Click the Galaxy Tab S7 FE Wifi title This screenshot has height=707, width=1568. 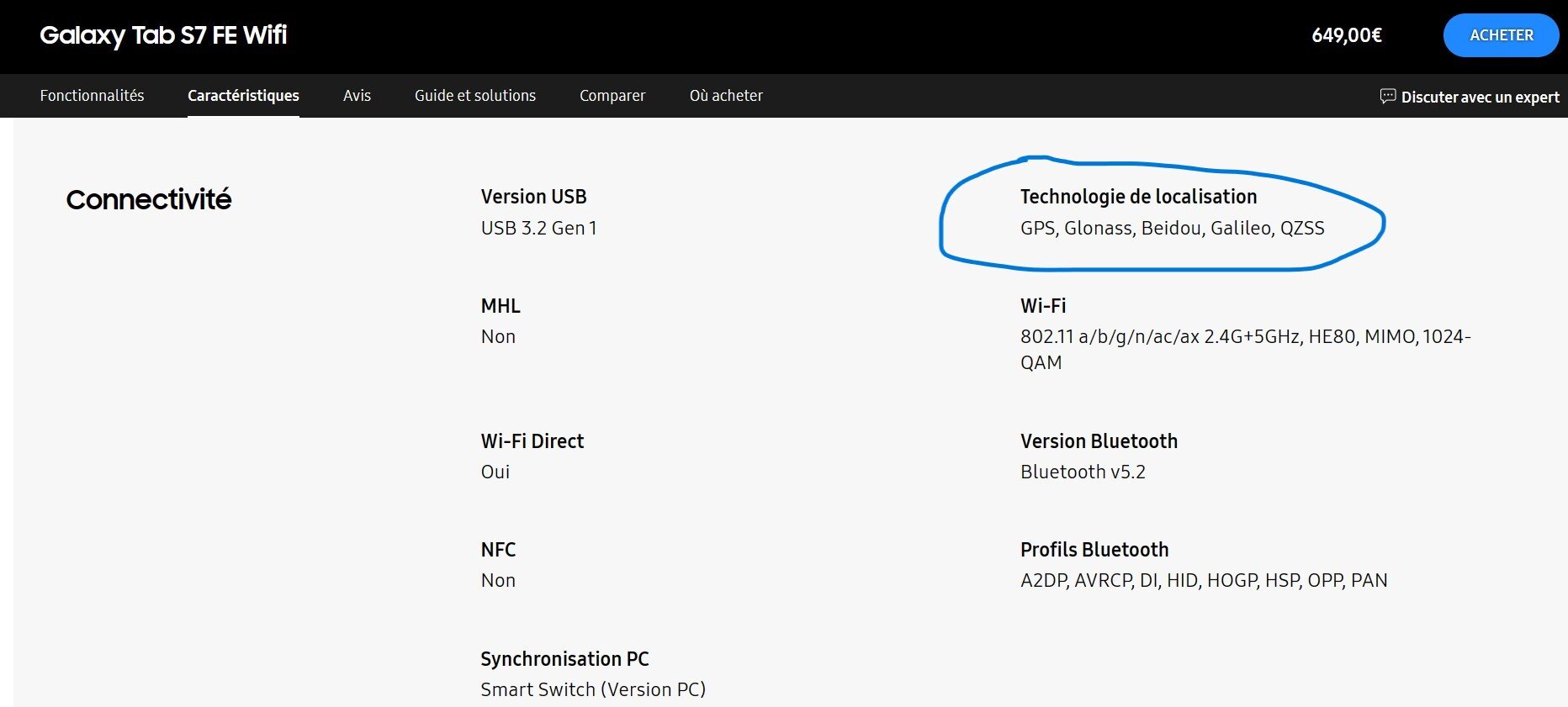pyautogui.click(x=163, y=35)
